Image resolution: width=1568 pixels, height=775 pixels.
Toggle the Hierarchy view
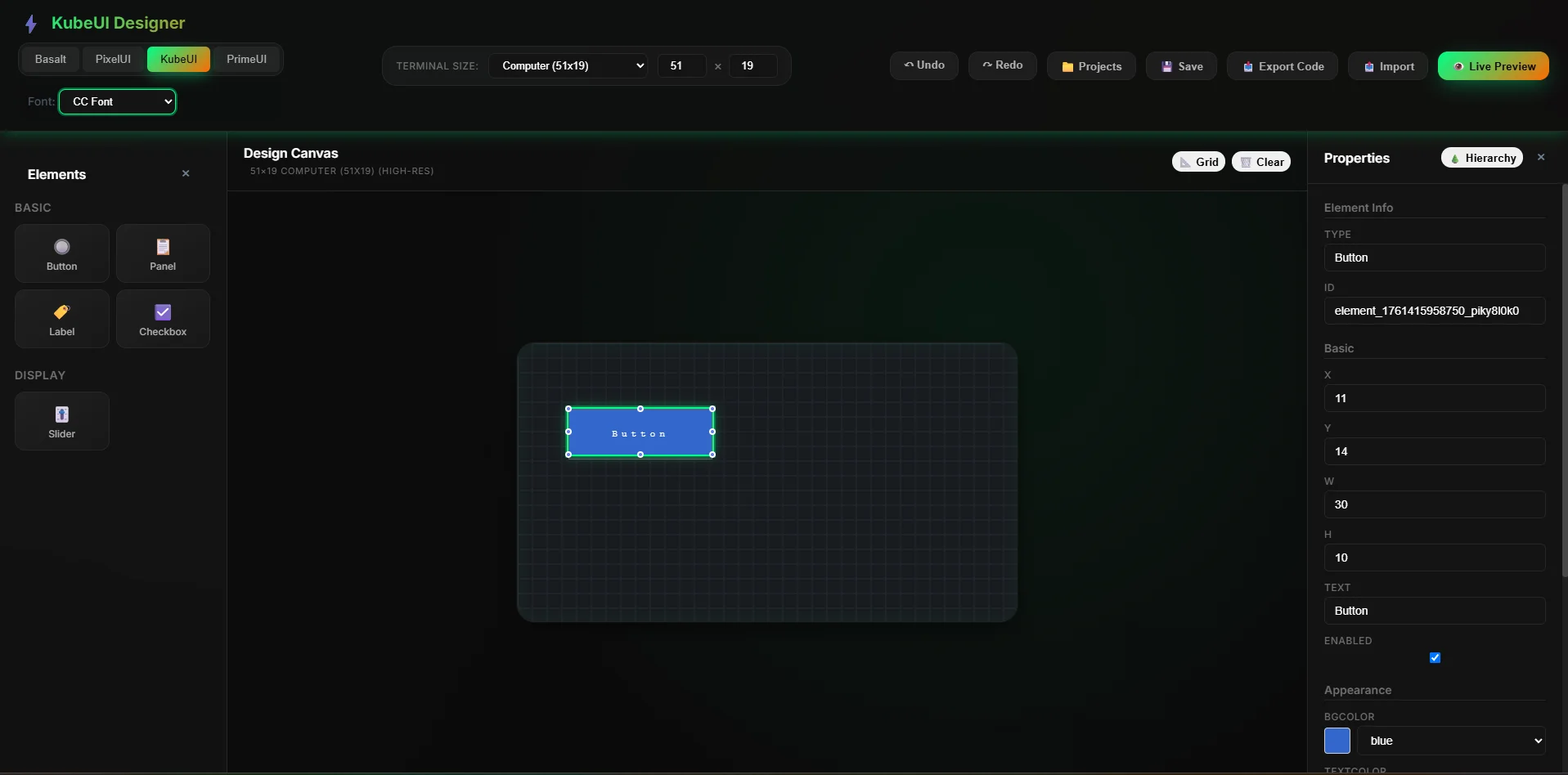click(1481, 158)
